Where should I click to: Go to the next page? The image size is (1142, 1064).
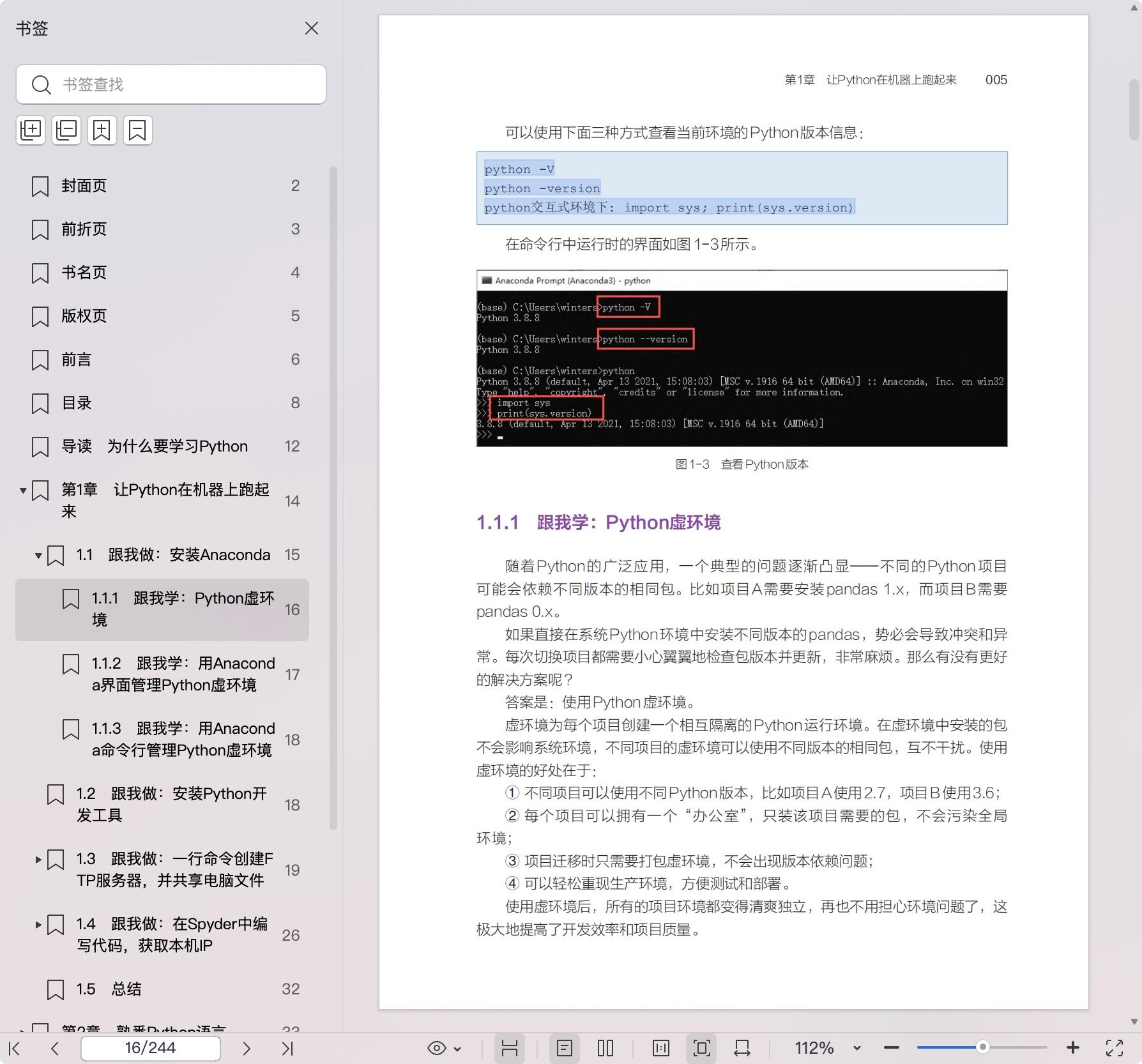point(247,1048)
